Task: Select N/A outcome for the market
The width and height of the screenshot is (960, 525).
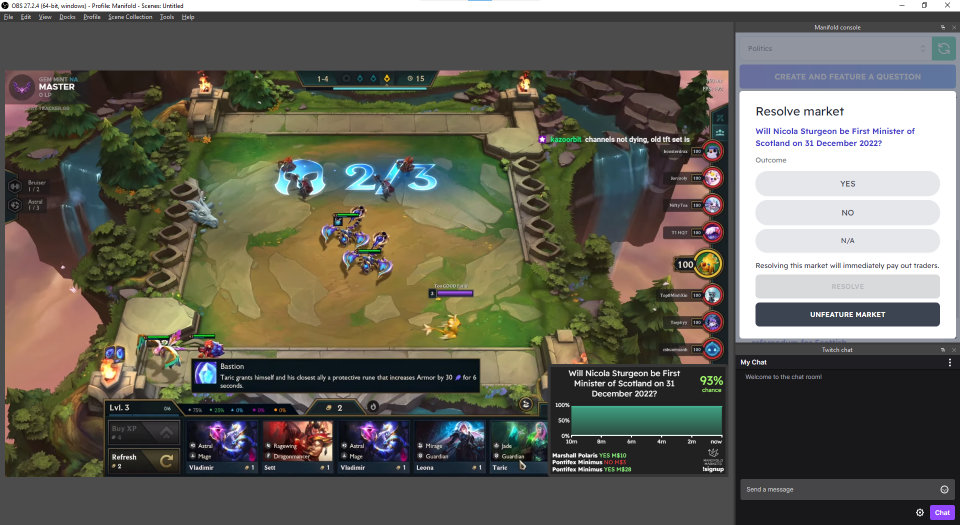Action: pos(847,240)
